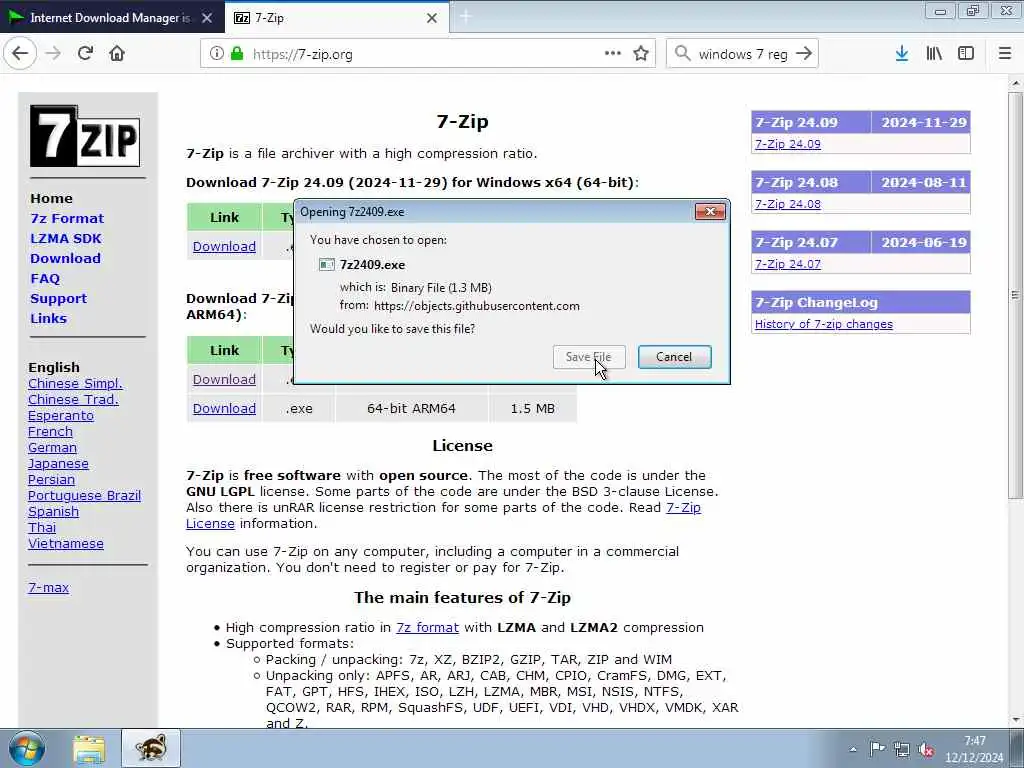Viewport: 1024px width, 768px height.
Task: Switch language to Chinese Simpl.
Action: [75, 383]
